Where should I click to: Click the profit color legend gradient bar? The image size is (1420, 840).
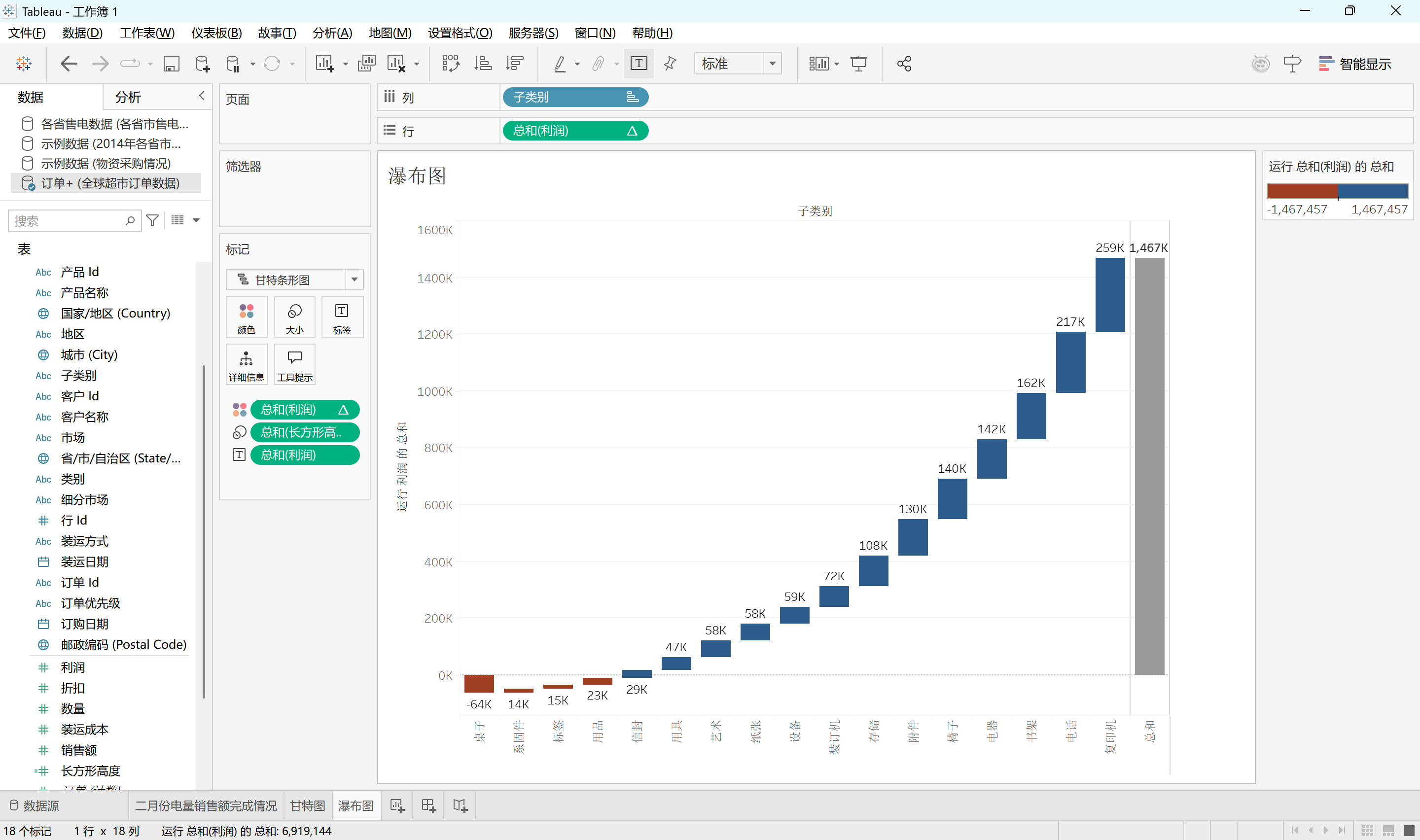[x=1337, y=191]
